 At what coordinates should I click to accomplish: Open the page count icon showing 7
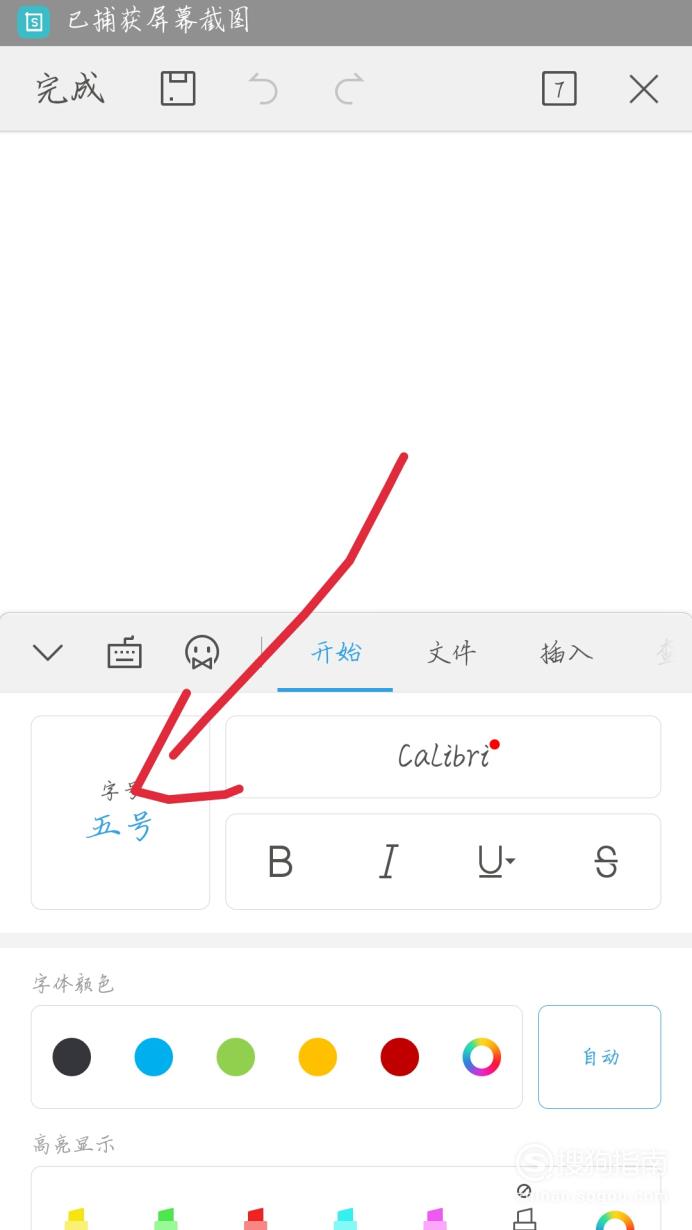pos(559,89)
